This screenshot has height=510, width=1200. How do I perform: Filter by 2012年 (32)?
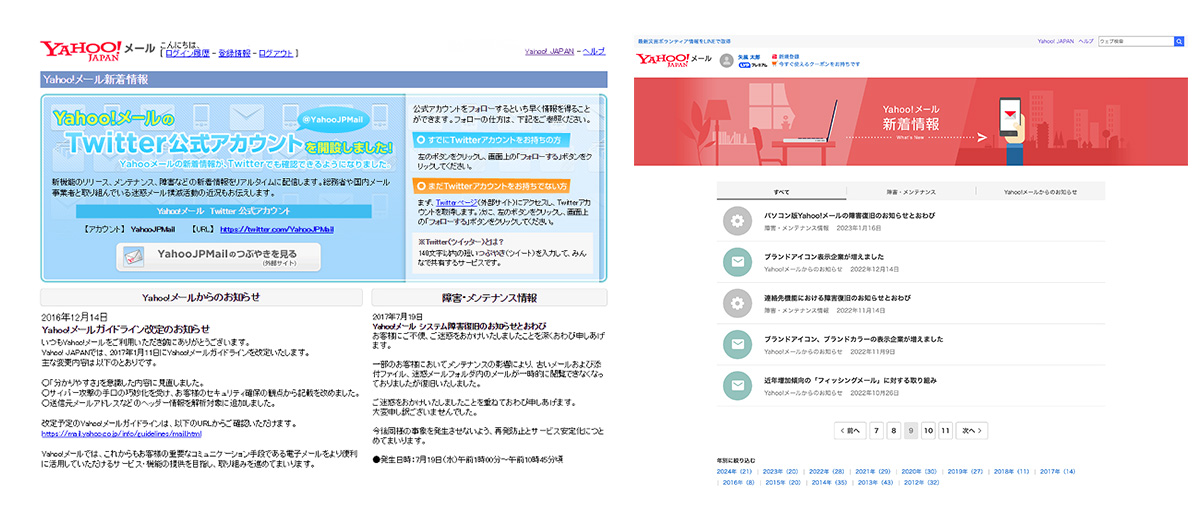(921, 482)
